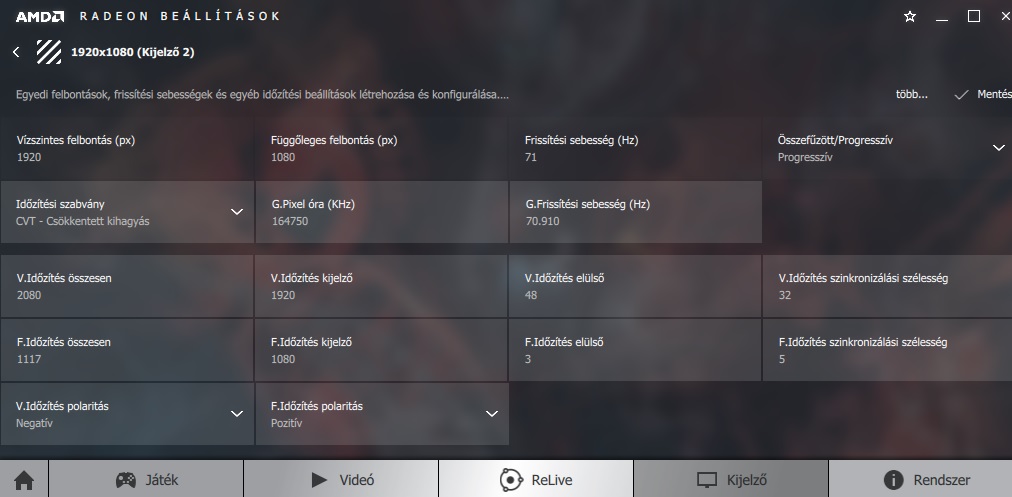Screen dimensions: 1012x497
Task: Open the Játék gamepad tab
Action: (147, 480)
